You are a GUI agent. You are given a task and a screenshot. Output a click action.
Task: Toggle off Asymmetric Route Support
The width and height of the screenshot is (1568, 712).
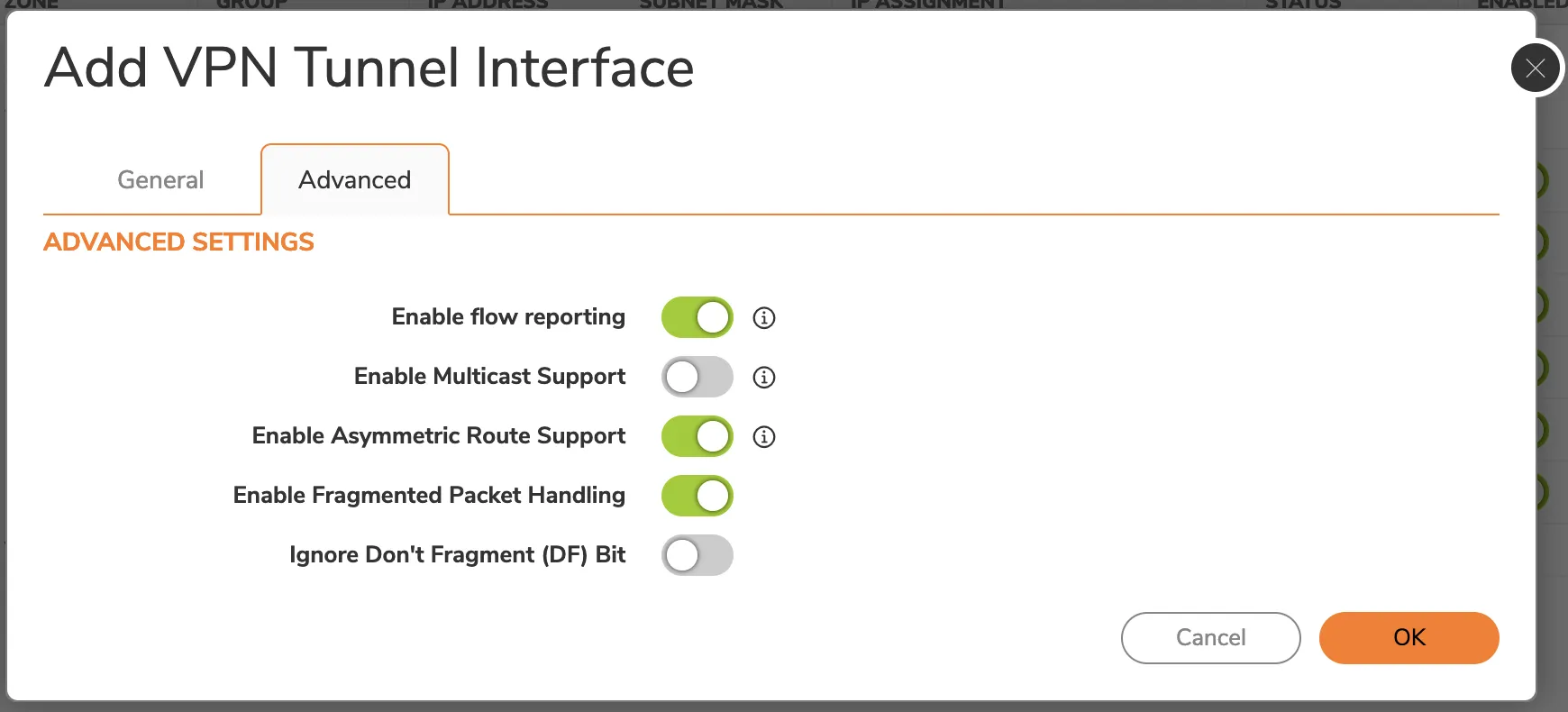[697, 436]
